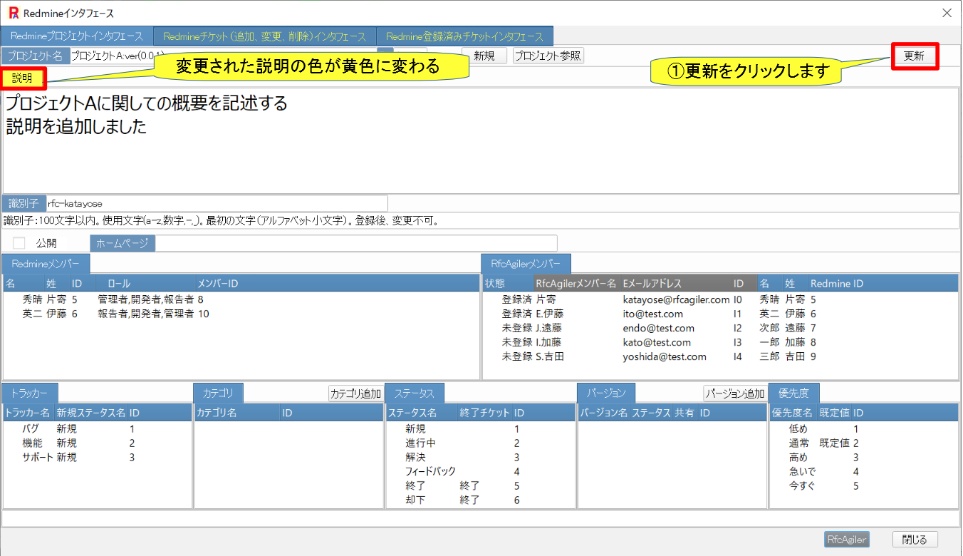
Task: Click RfcAgilerメンバー名 column header
Action: 575,283
